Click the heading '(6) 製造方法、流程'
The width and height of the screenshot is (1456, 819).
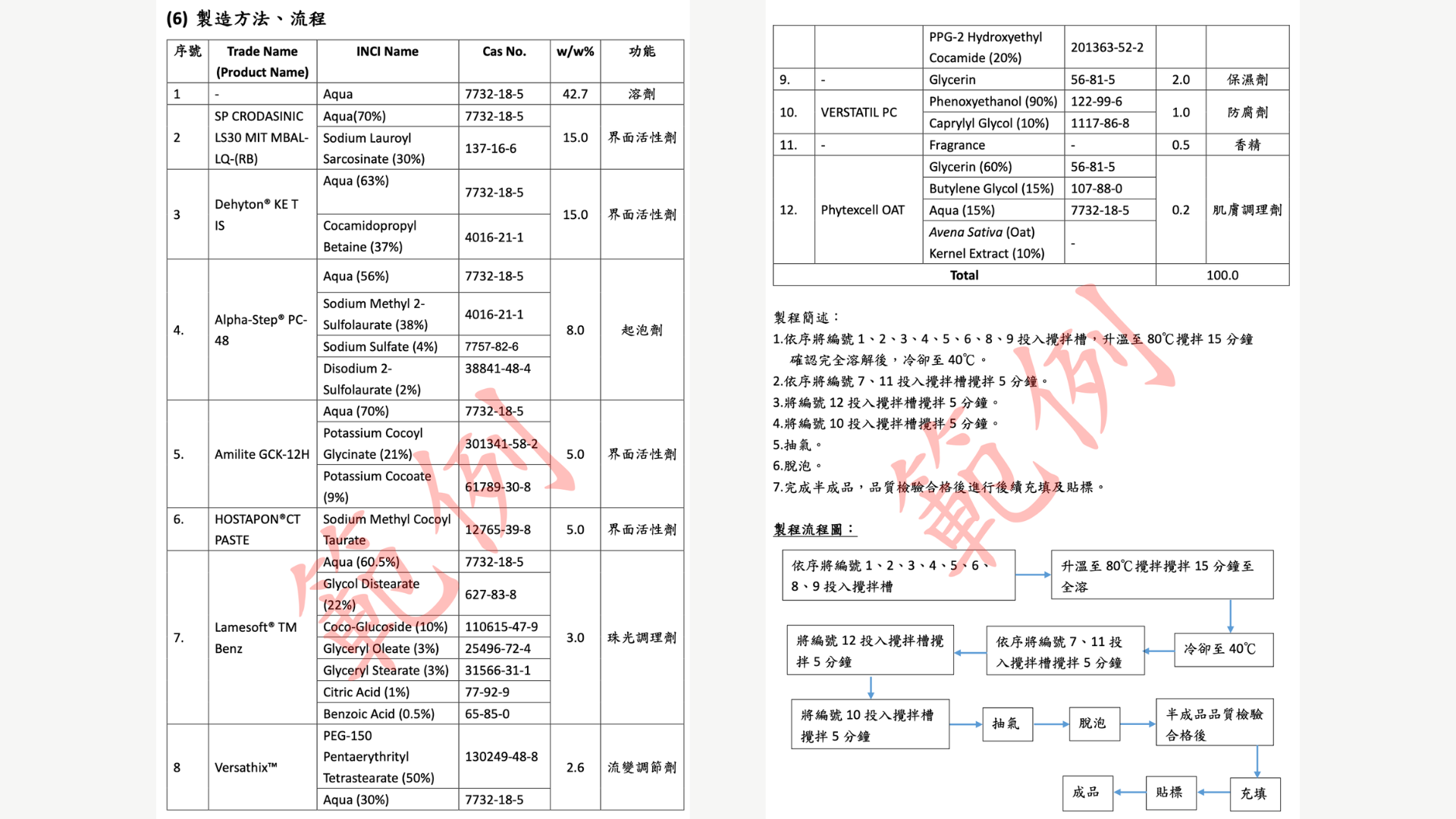246,19
